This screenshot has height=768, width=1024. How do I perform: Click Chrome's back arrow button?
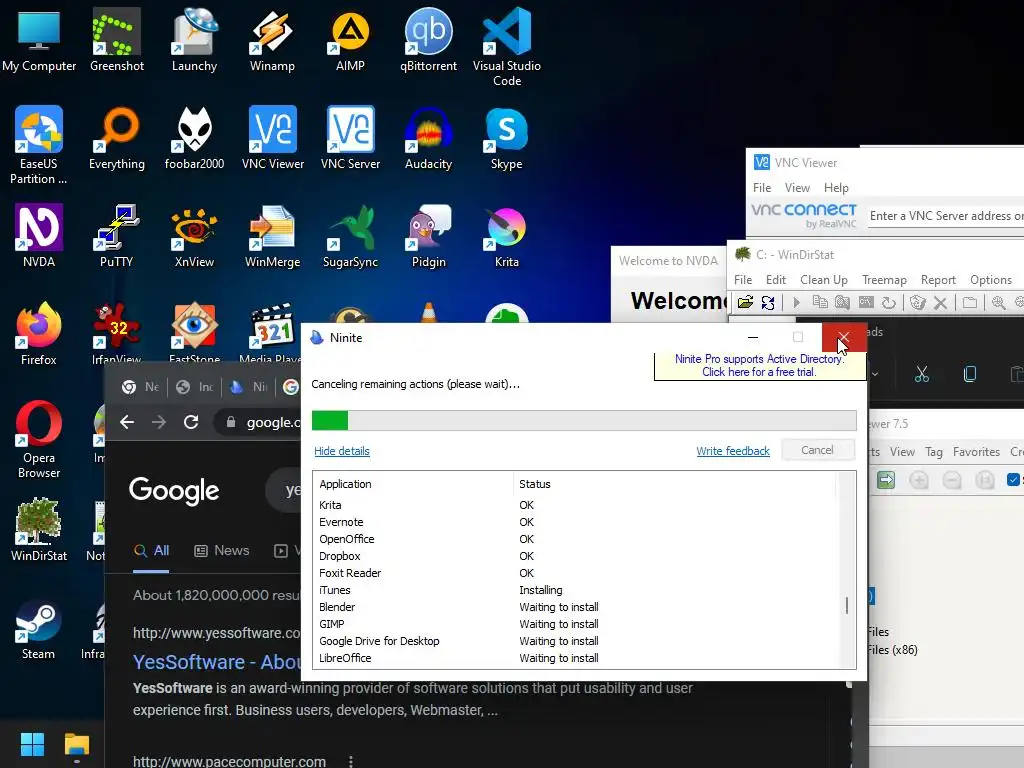(127, 422)
